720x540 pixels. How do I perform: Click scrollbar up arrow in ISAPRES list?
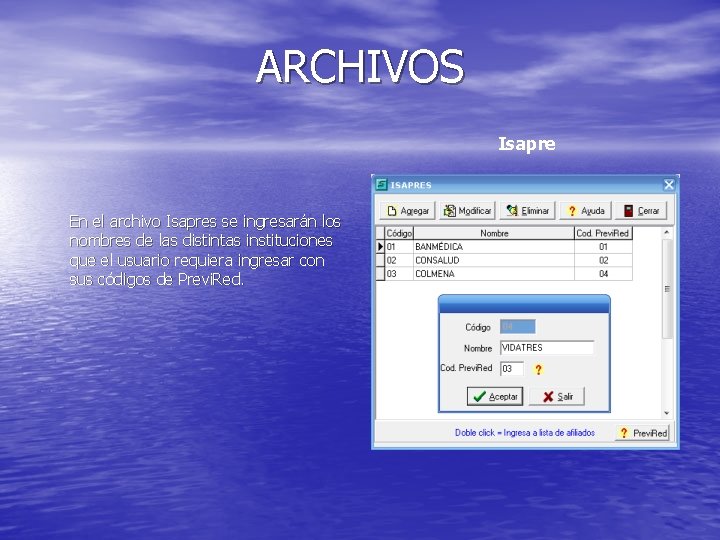coord(667,233)
